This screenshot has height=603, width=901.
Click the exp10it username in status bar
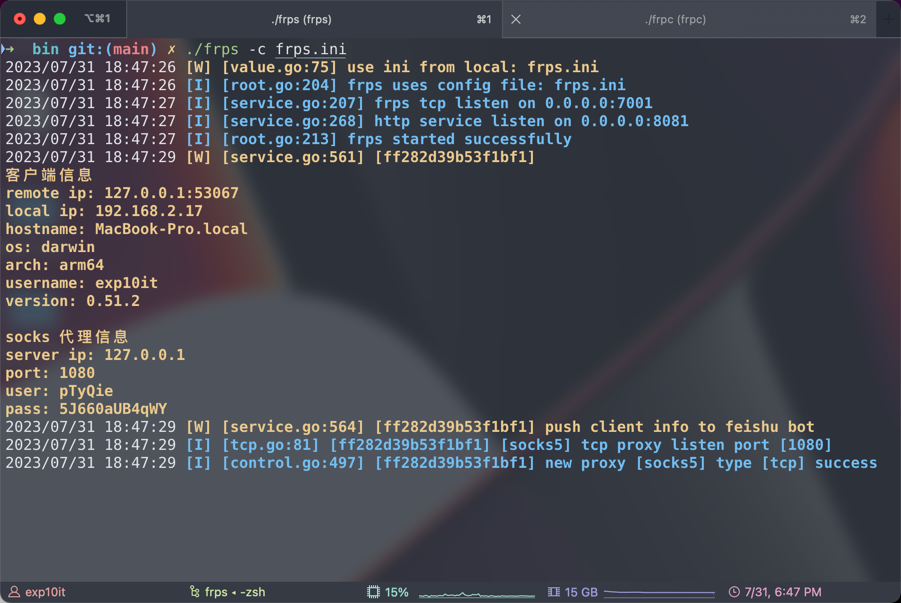45,592
